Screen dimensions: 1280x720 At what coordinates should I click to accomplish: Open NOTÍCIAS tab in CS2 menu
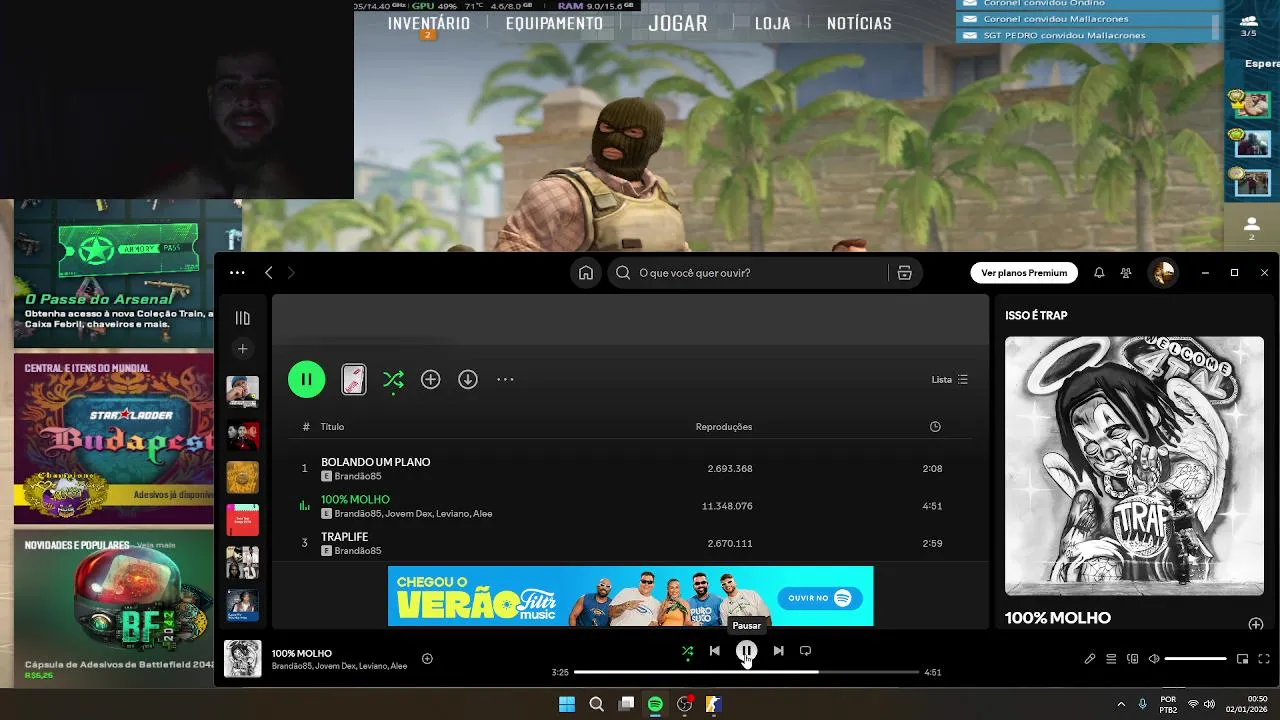click(x=859, y=23)
